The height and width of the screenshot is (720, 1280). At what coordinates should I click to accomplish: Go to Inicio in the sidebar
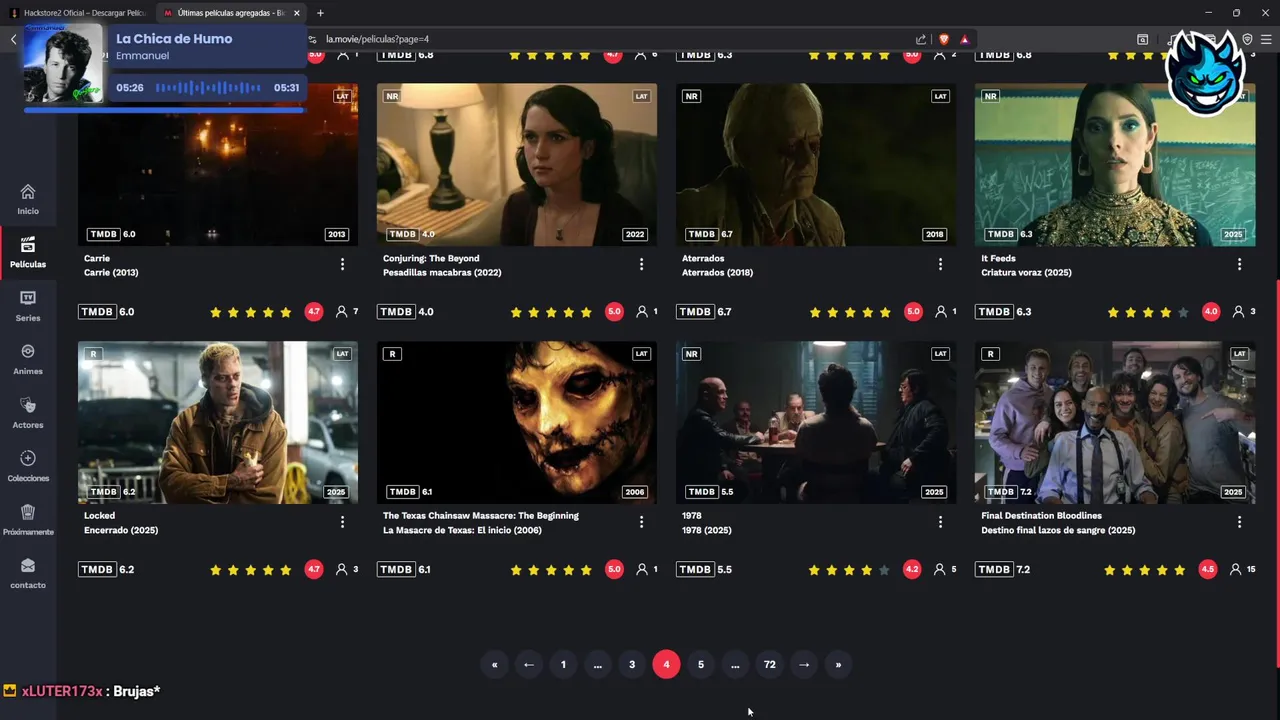[28, 198]
